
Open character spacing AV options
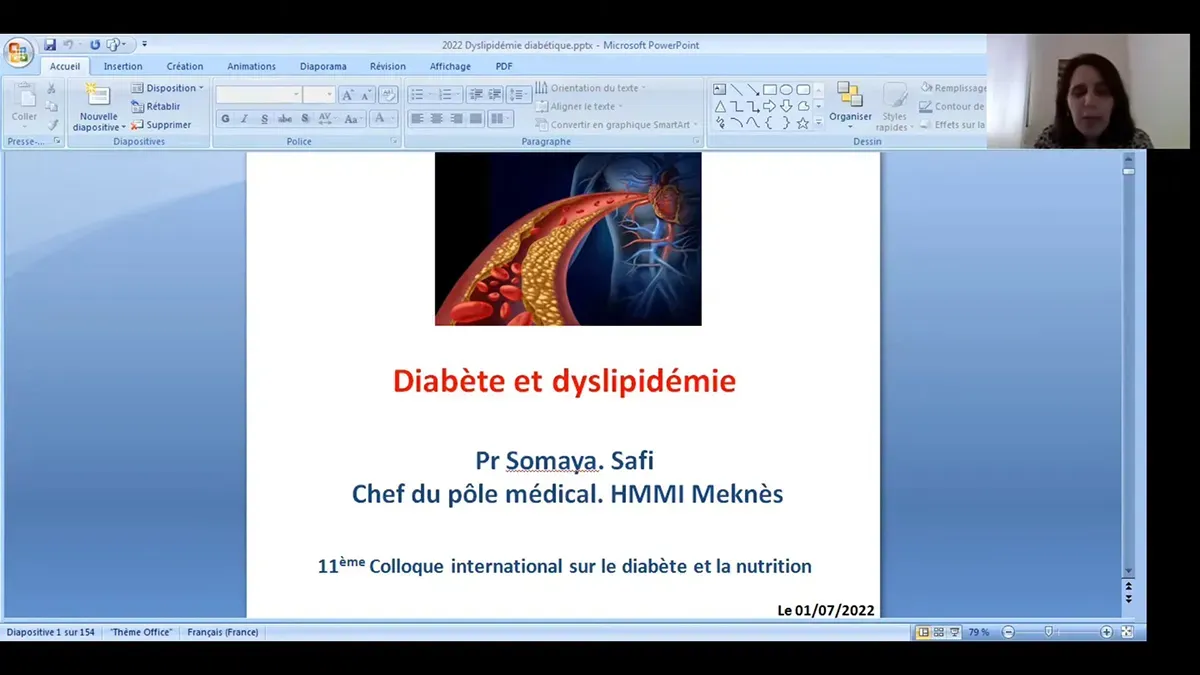pos(327,118)
